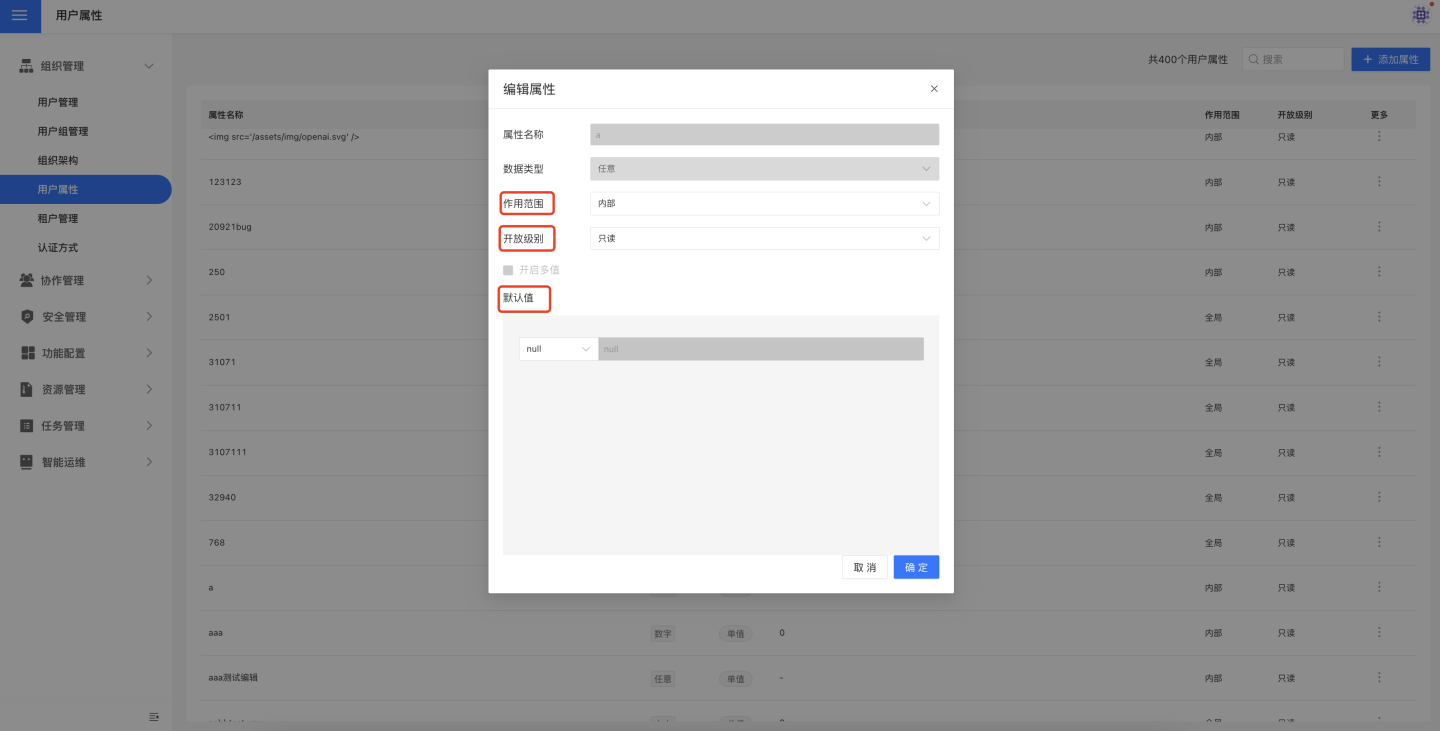Viewport: 1440px width, 731px height.
Task: Click the 确定 button in the dialog
Action: point(916,568)
